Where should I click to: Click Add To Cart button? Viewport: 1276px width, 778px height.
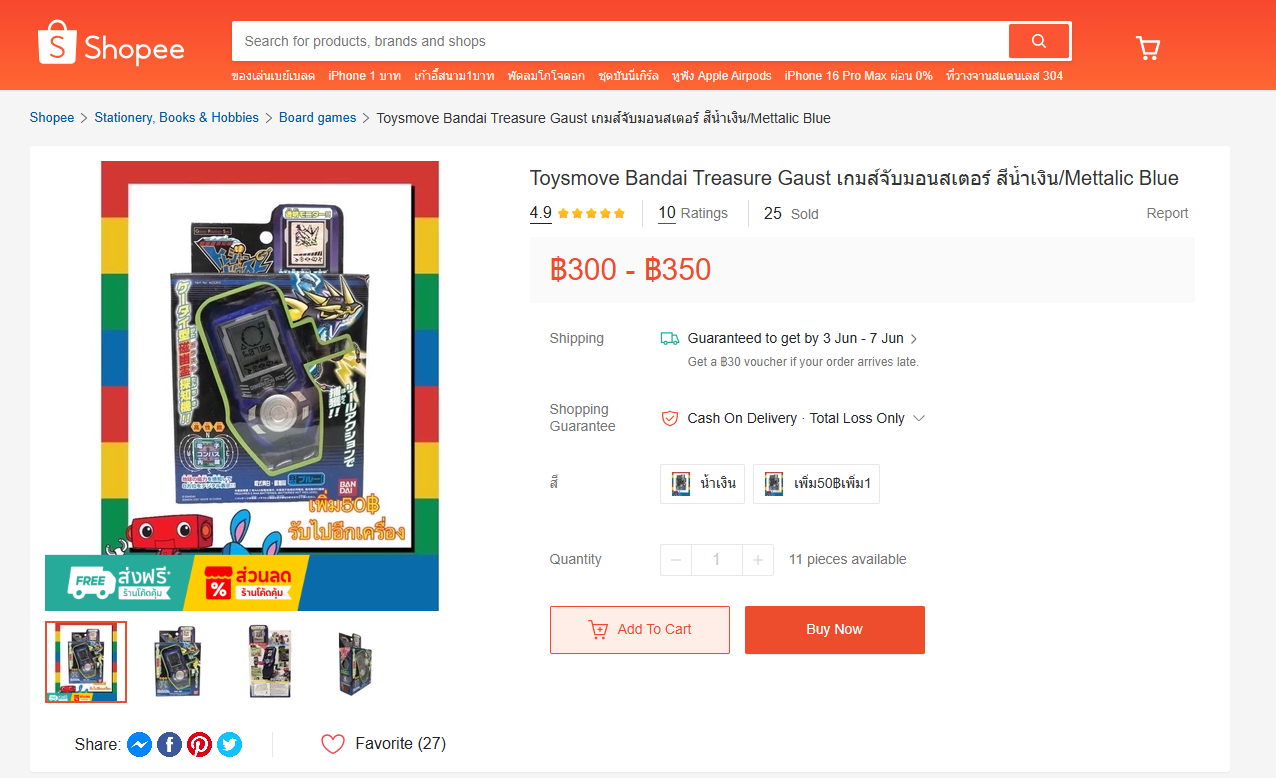point(640,630)
